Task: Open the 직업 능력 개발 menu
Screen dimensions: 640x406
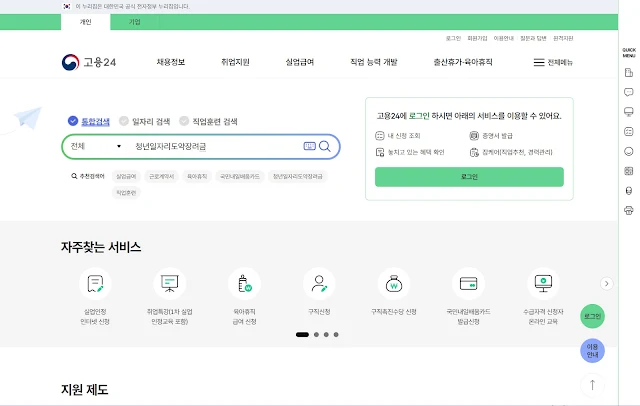Action: coord(373,62)
